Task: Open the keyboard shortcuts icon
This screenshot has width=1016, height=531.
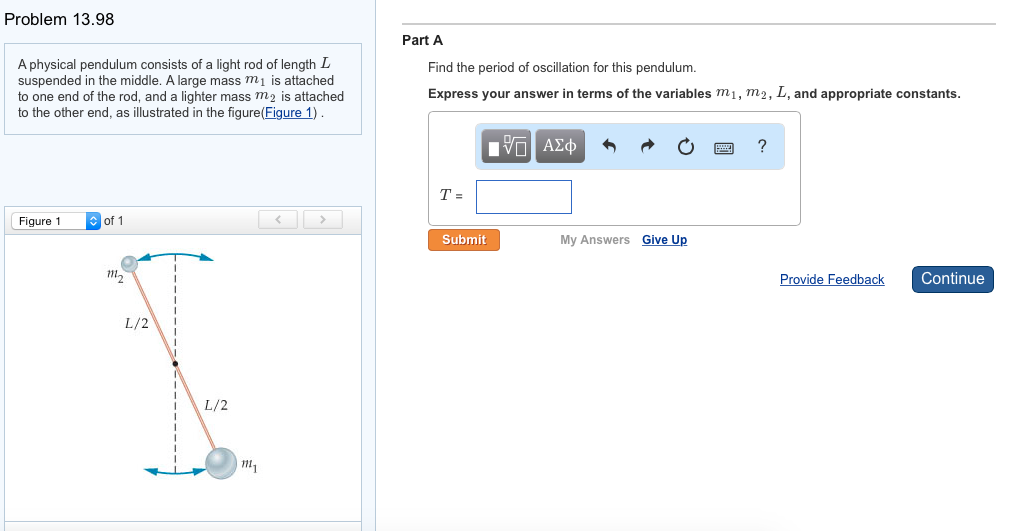Action: pos(724,148)
